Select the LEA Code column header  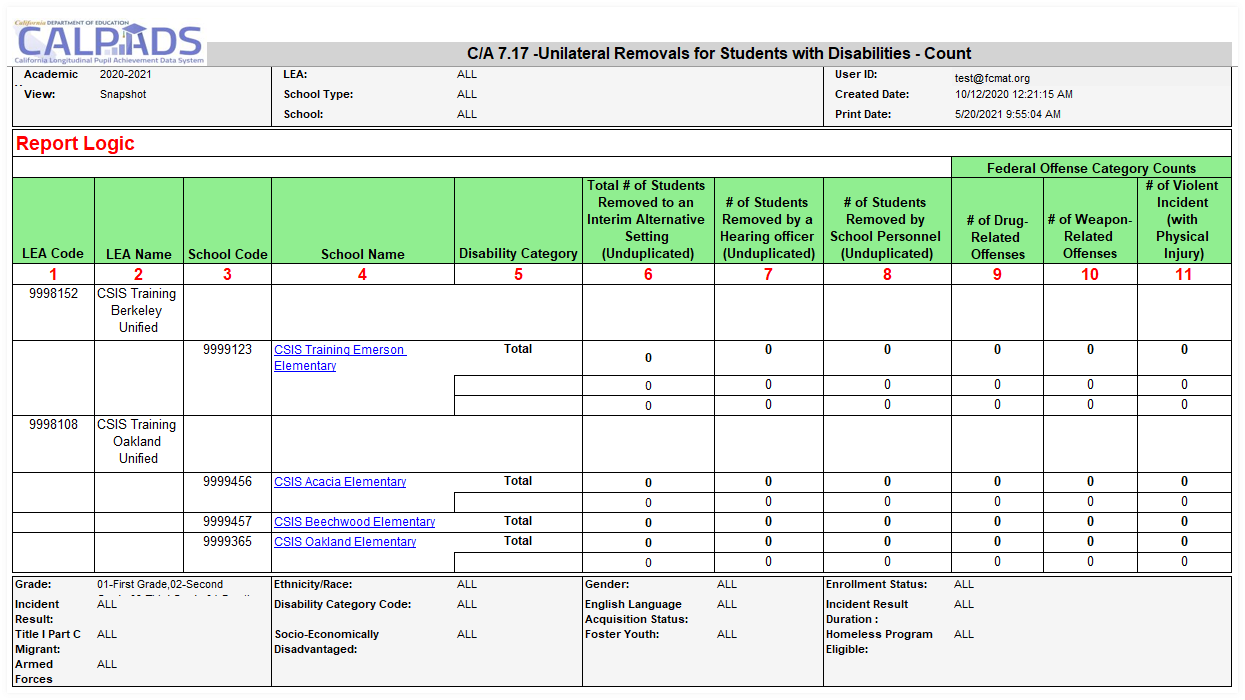point(52,254)
